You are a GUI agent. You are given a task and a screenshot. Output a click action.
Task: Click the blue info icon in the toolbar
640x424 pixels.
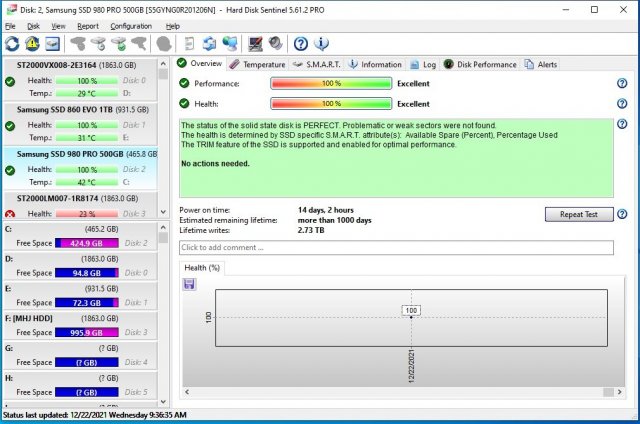click(321, 44)
